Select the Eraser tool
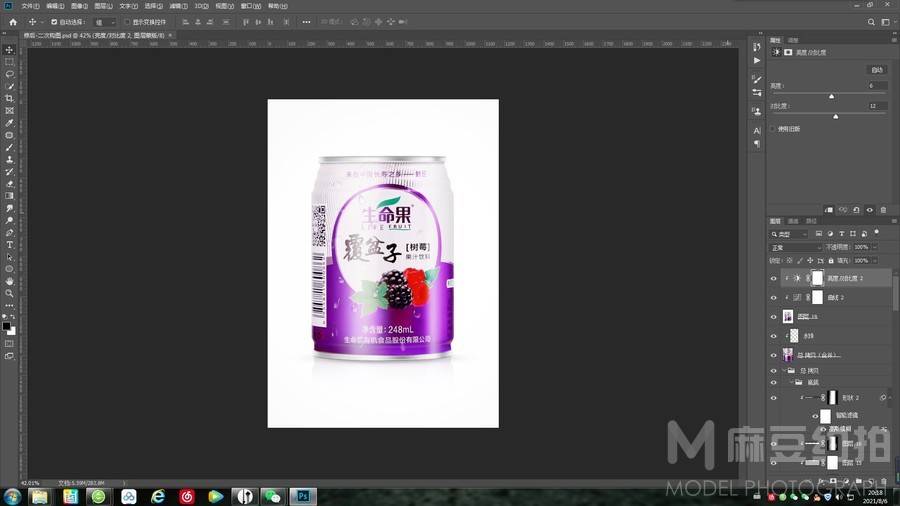 click(x=9, y=184)
